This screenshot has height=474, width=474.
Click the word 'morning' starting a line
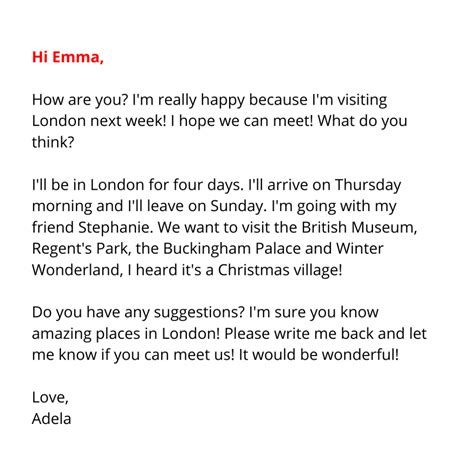(x=62, y=207)
